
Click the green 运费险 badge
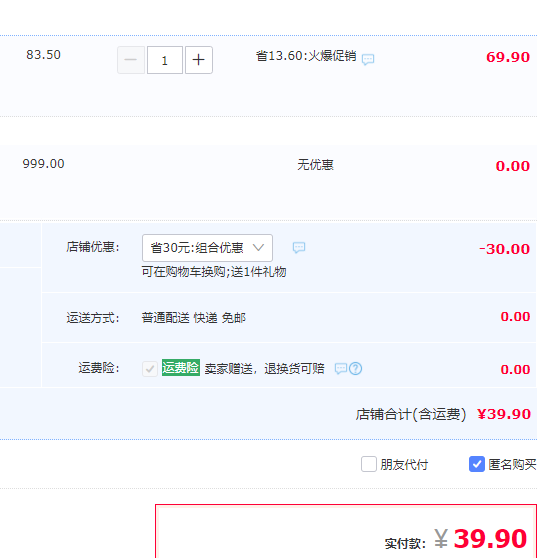(x=181, y=368)
